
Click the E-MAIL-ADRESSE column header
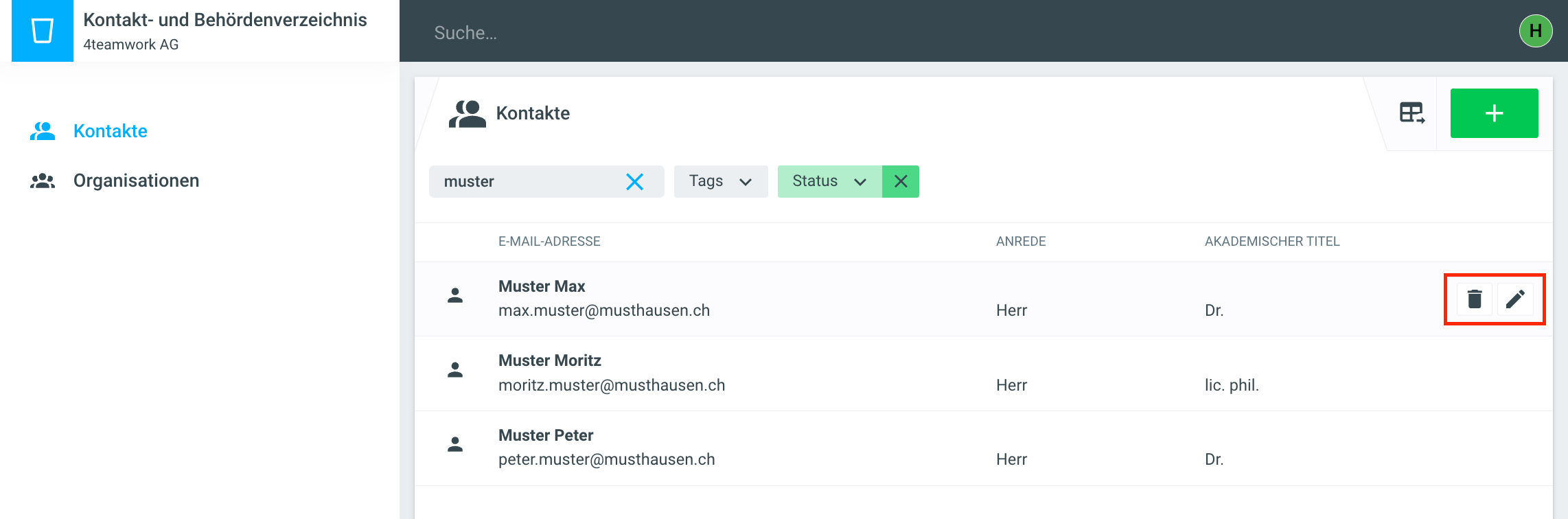click(549, 242)
